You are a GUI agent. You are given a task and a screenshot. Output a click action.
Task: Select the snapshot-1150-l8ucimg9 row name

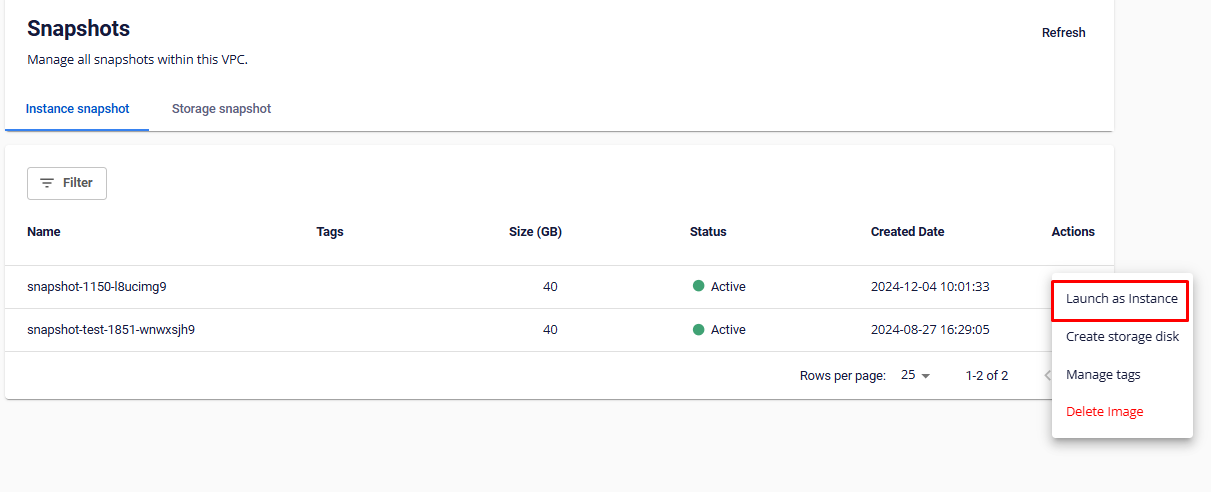click(x=97, y=287)
